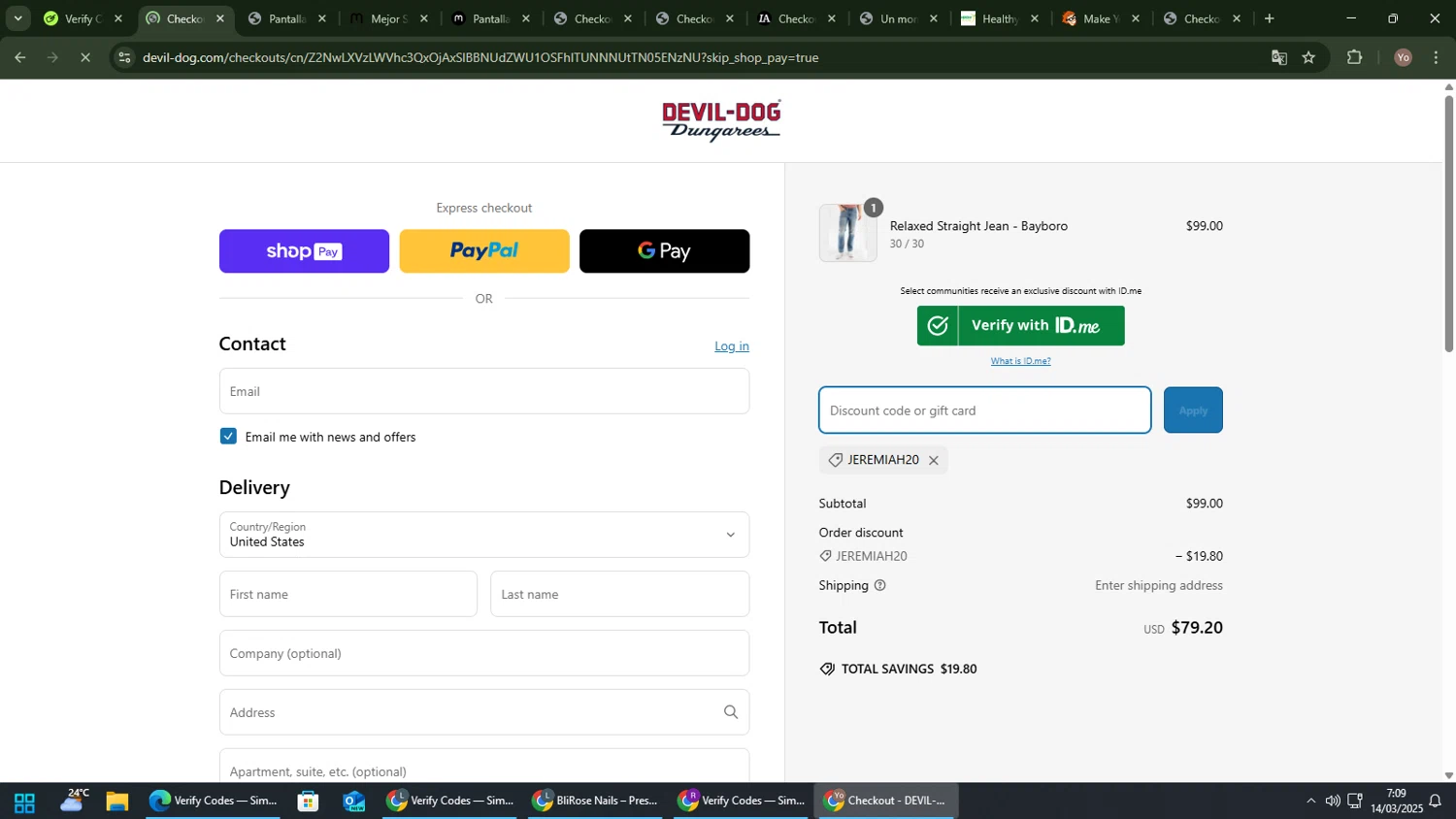Click the Apply discount button
This screenshot has width=1456, height=819.
pos(1193,410)
